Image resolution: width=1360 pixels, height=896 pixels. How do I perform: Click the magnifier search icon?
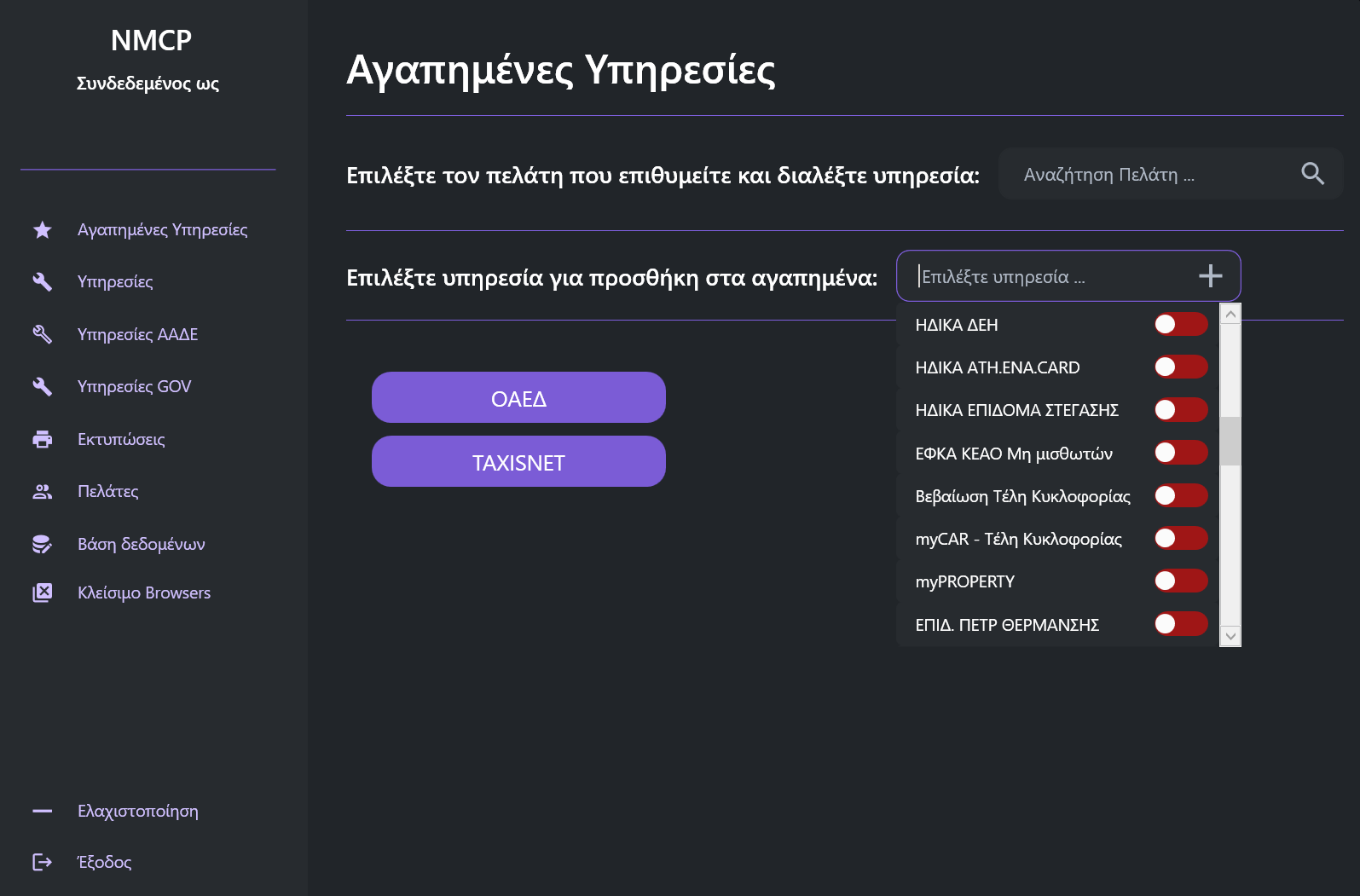(x=1312, y=174)
